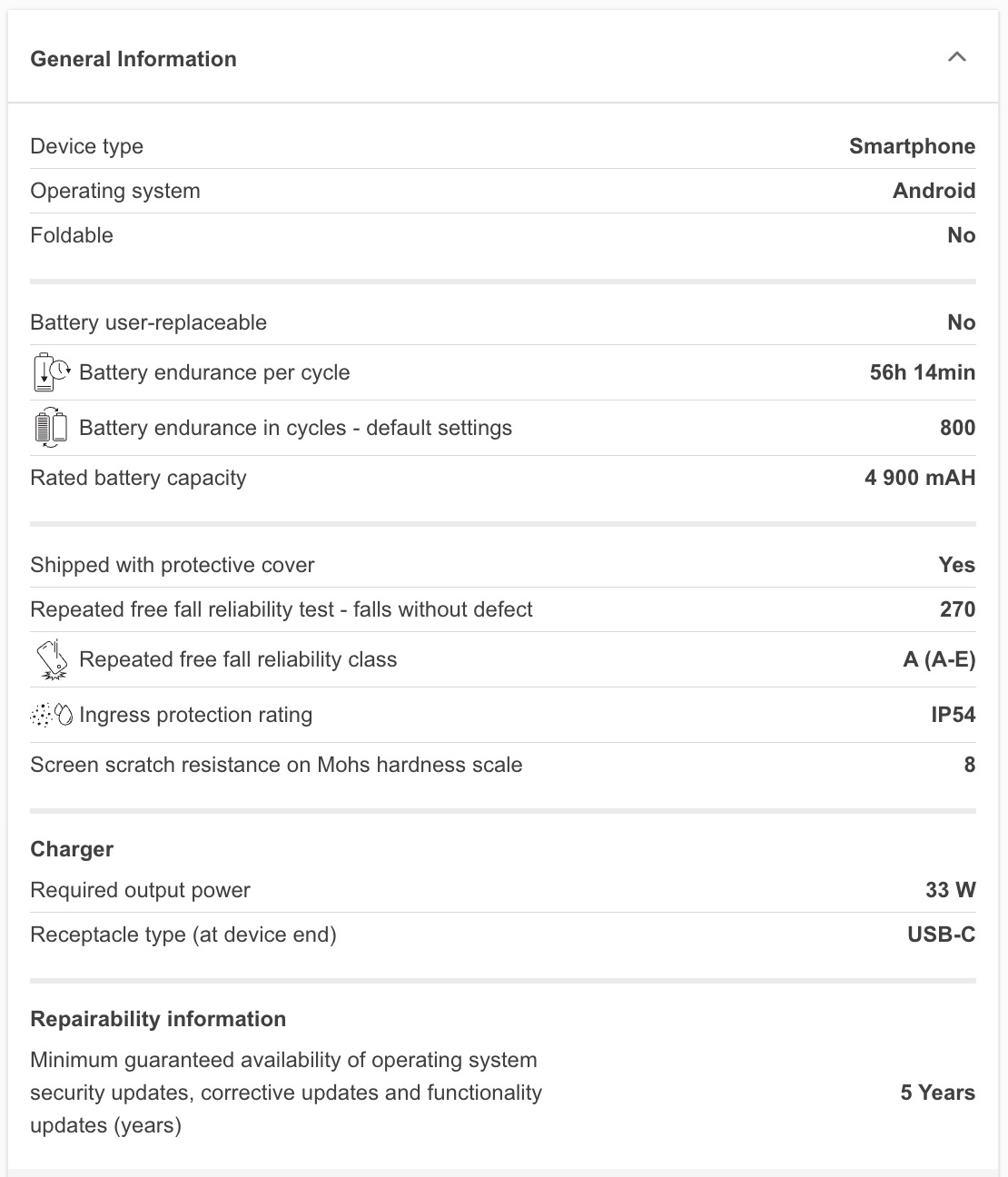Click the 56h 14min endurance value
The image size is (1008, 1177).
tap(922, 372)
